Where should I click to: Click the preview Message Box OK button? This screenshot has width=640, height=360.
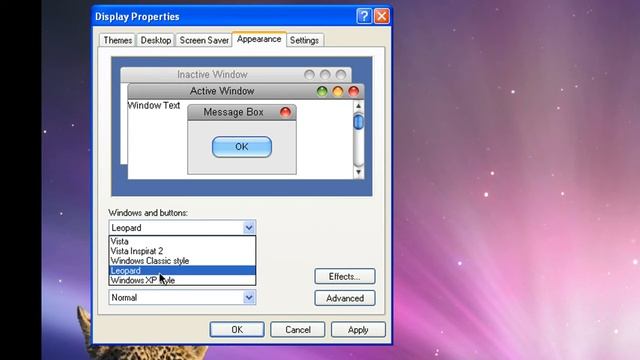(x=242, y=147)
